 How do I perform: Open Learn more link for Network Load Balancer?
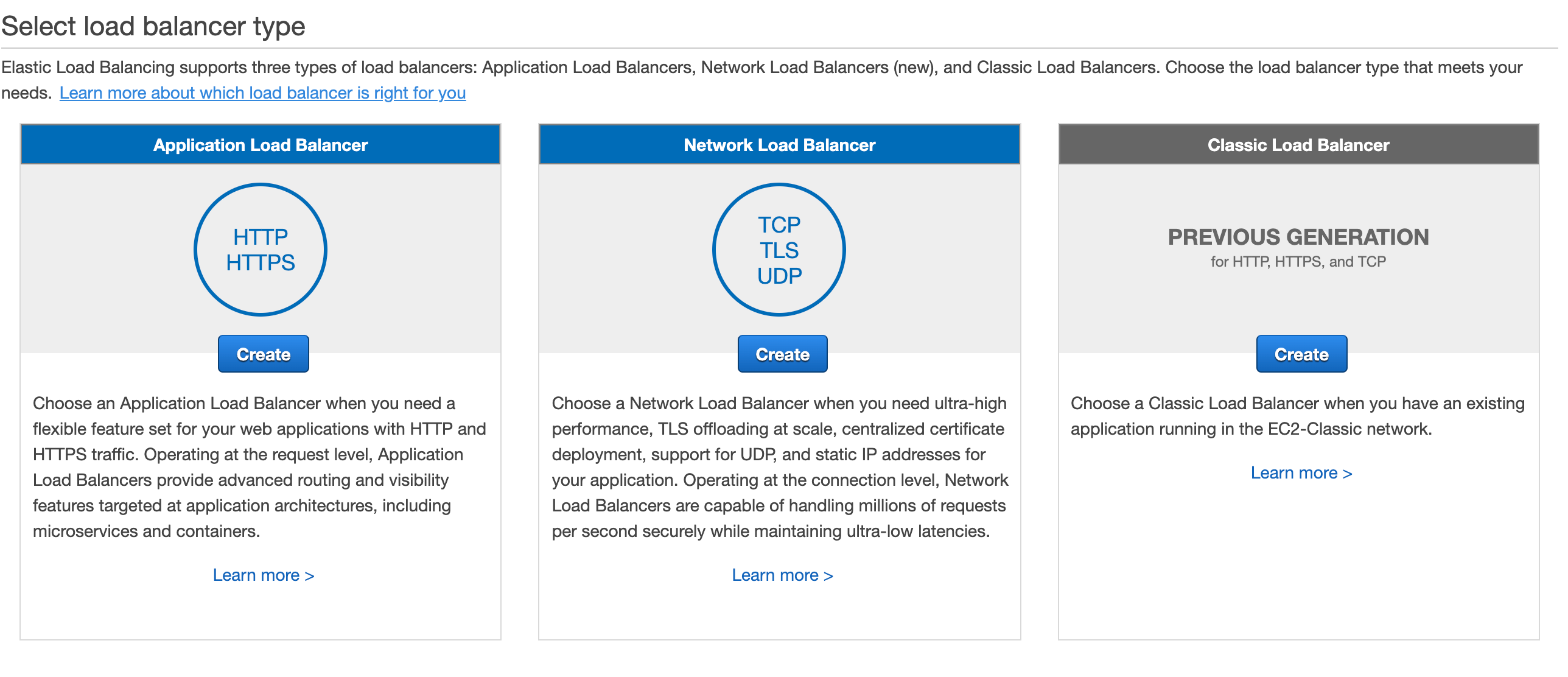tap(782, 575)
